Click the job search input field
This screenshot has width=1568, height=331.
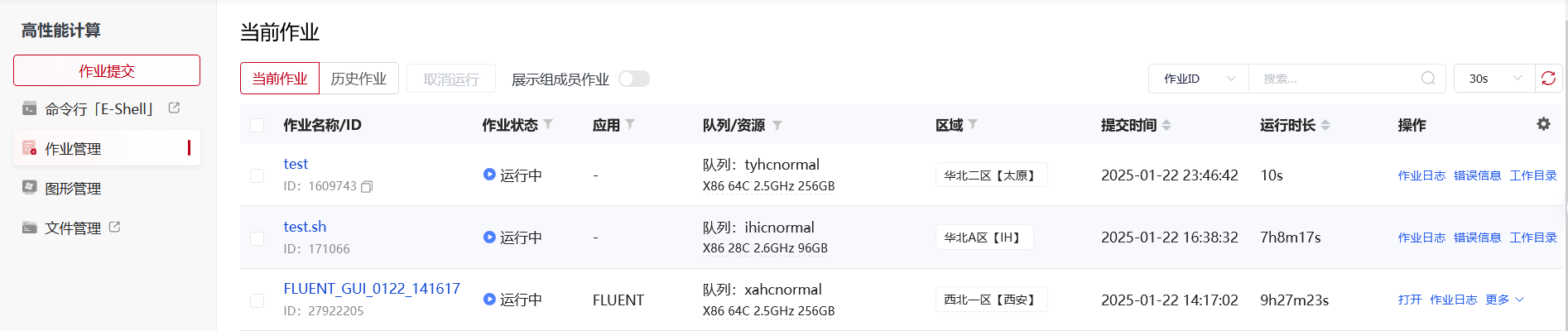coord(1333,79)
